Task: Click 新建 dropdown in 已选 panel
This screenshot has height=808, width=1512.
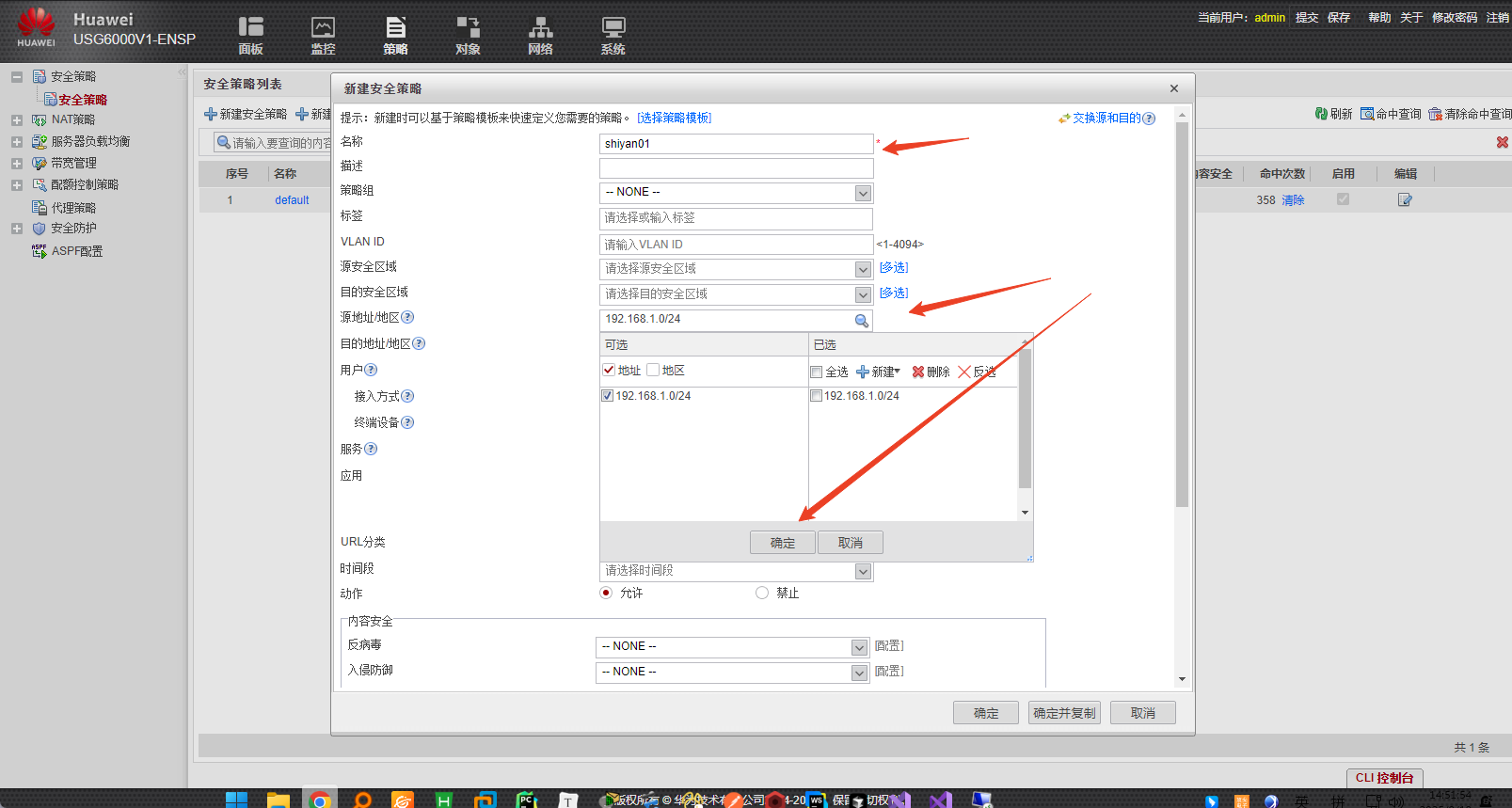Action: (x=878, y=372)
